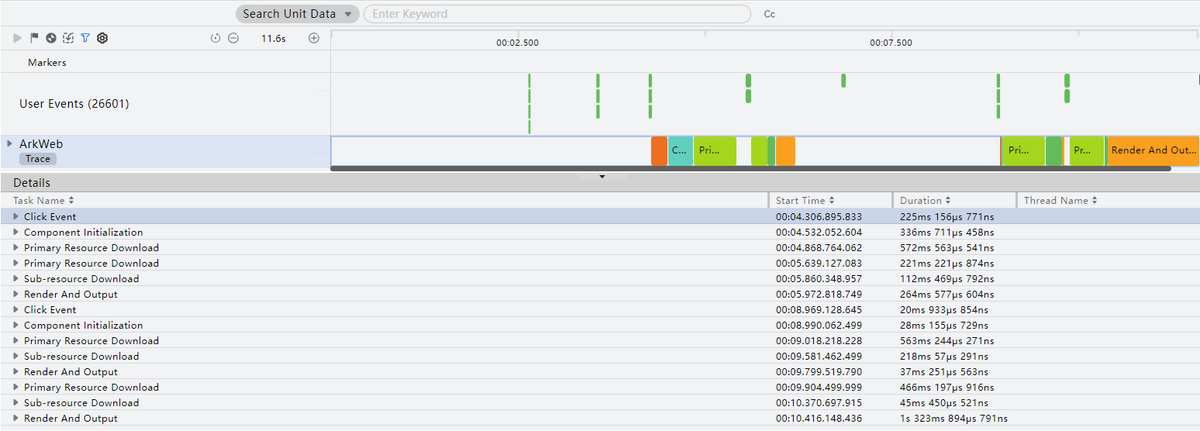The image size is (1200, 431).
Task: Zoom in the timeline with plus icon
Action: coord(313,38)
